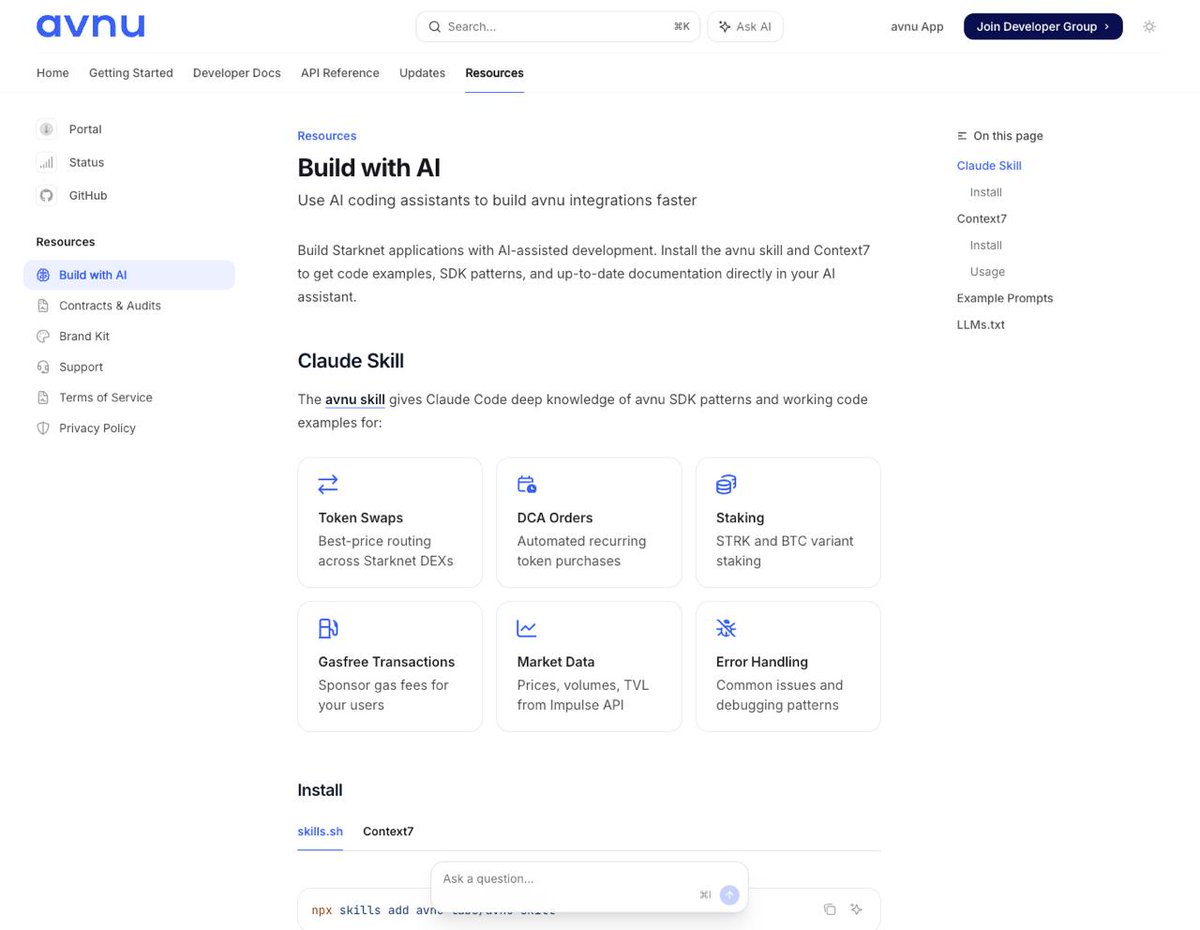Open the Status sidebar link
Viewport: 1200px width, 930px height.
click(x=86, y=162)
